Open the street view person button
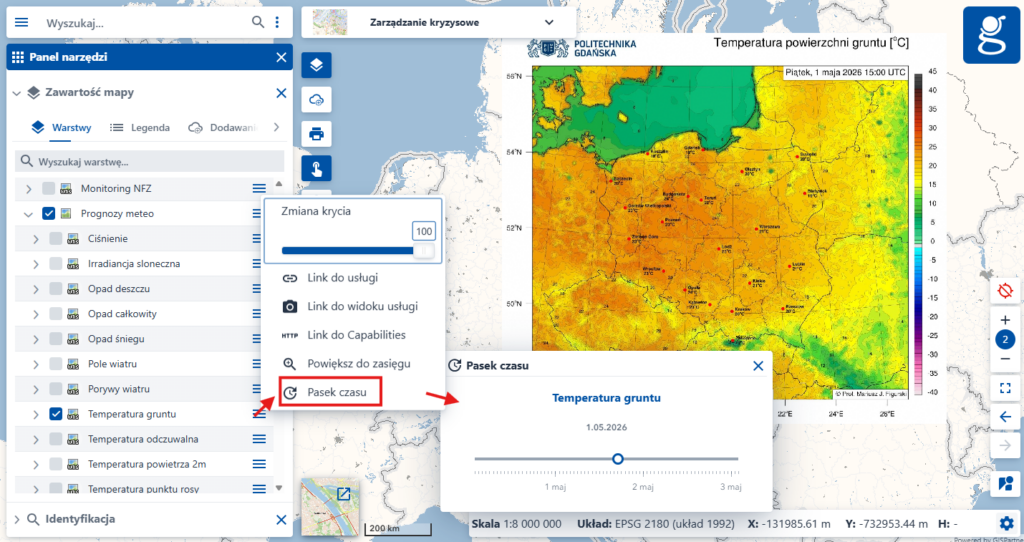 (x=1005, y=485)
